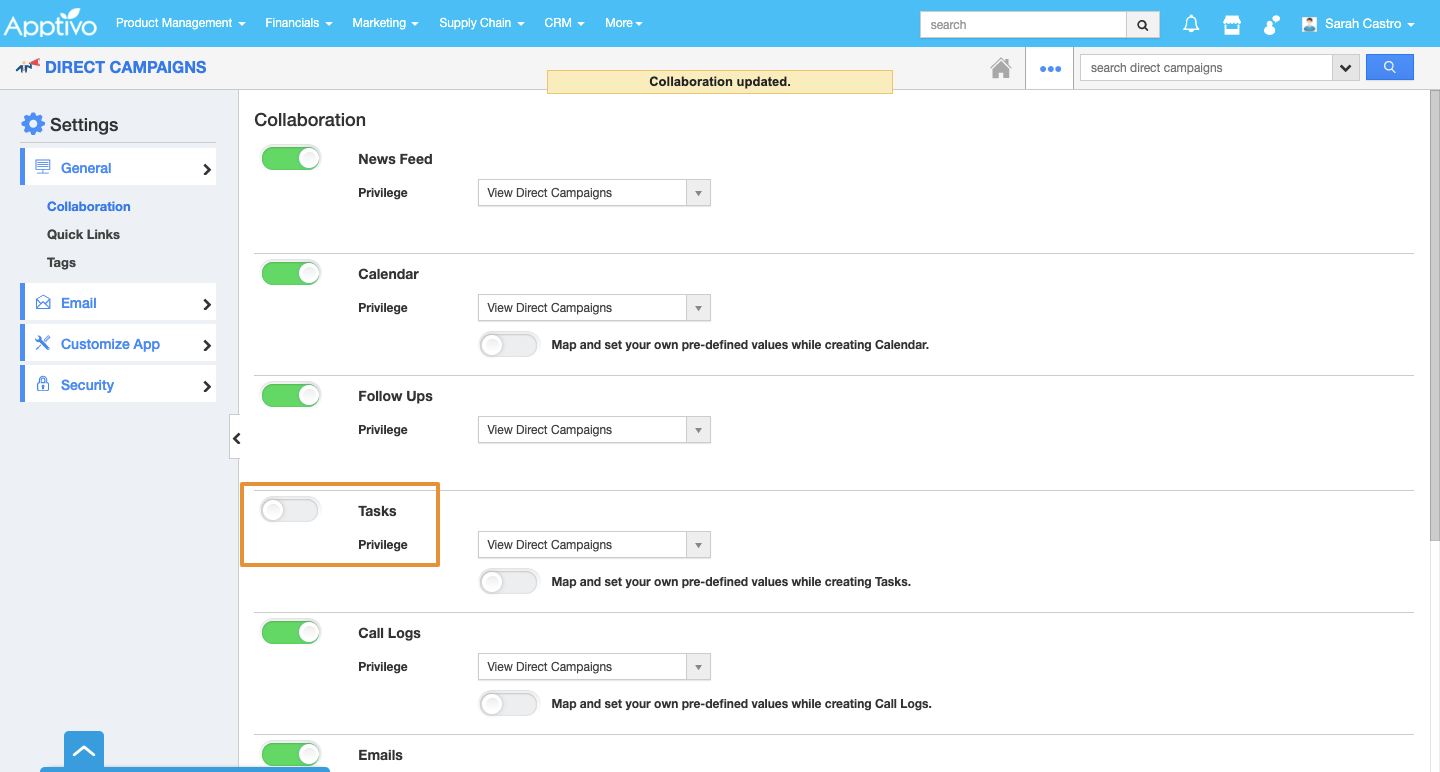The image size is (1440, 772).
Task: Open the Supply Chain menu
Action: (x=482, y=23)
